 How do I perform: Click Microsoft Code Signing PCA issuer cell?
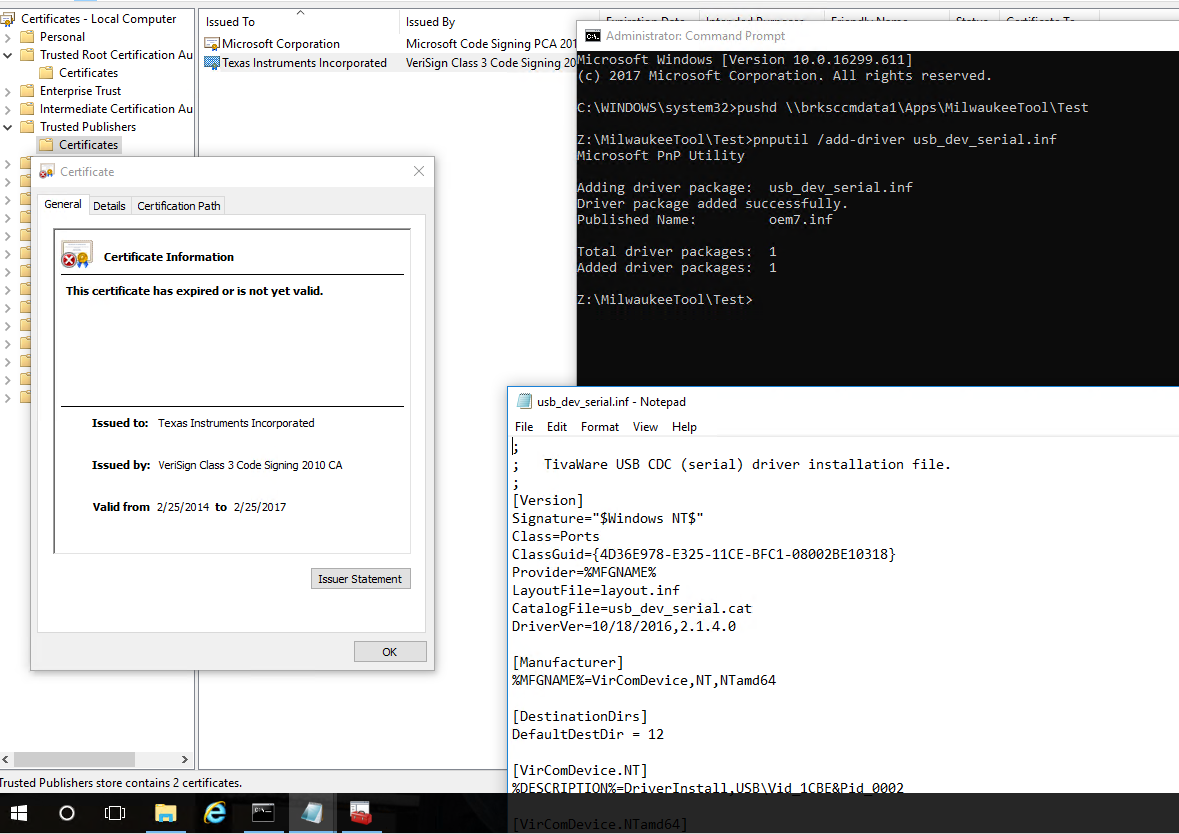coord(490,44)
